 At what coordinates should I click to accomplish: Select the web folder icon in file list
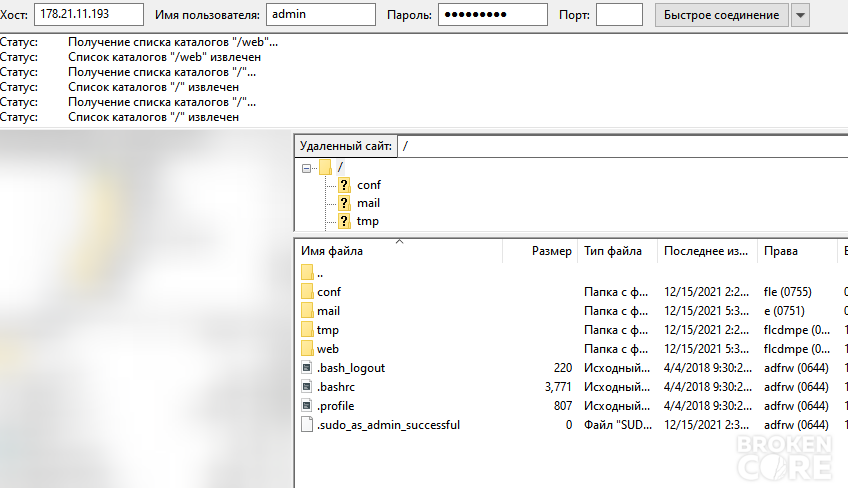[307, 348]
